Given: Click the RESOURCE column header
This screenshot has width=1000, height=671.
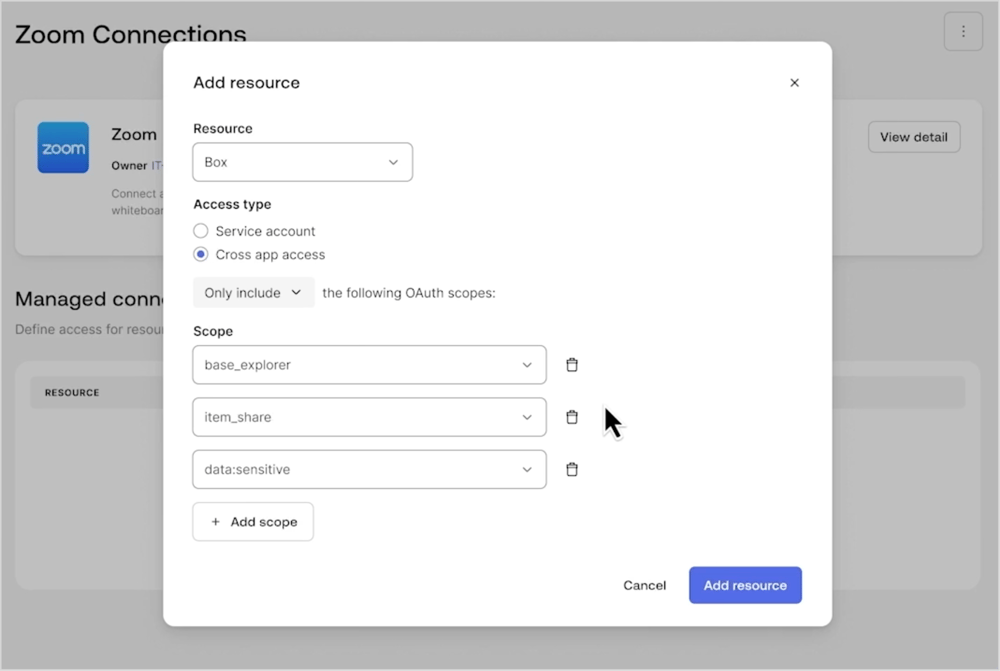Looking at the screenshot, I should pos(71,392).
